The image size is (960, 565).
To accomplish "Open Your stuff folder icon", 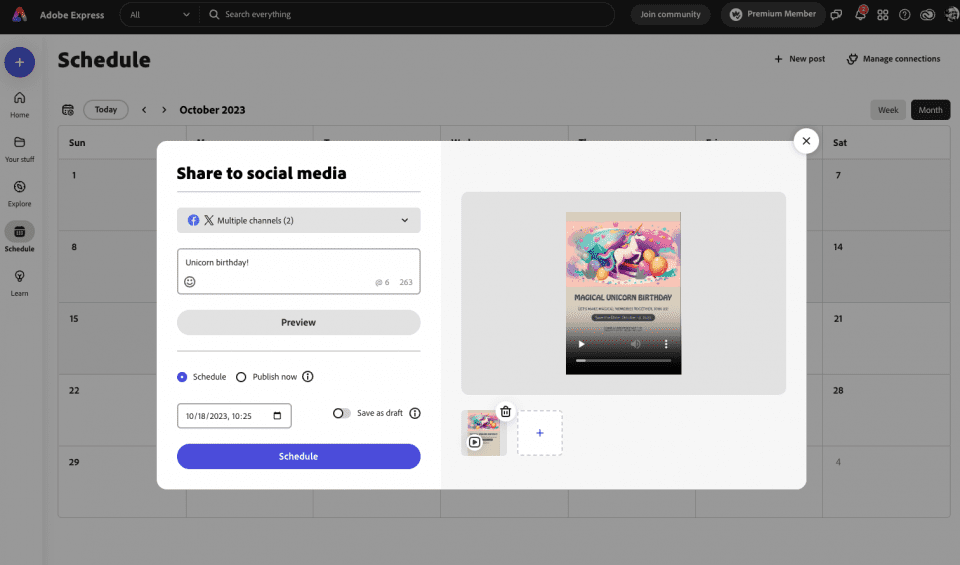I will coord(19,143).
